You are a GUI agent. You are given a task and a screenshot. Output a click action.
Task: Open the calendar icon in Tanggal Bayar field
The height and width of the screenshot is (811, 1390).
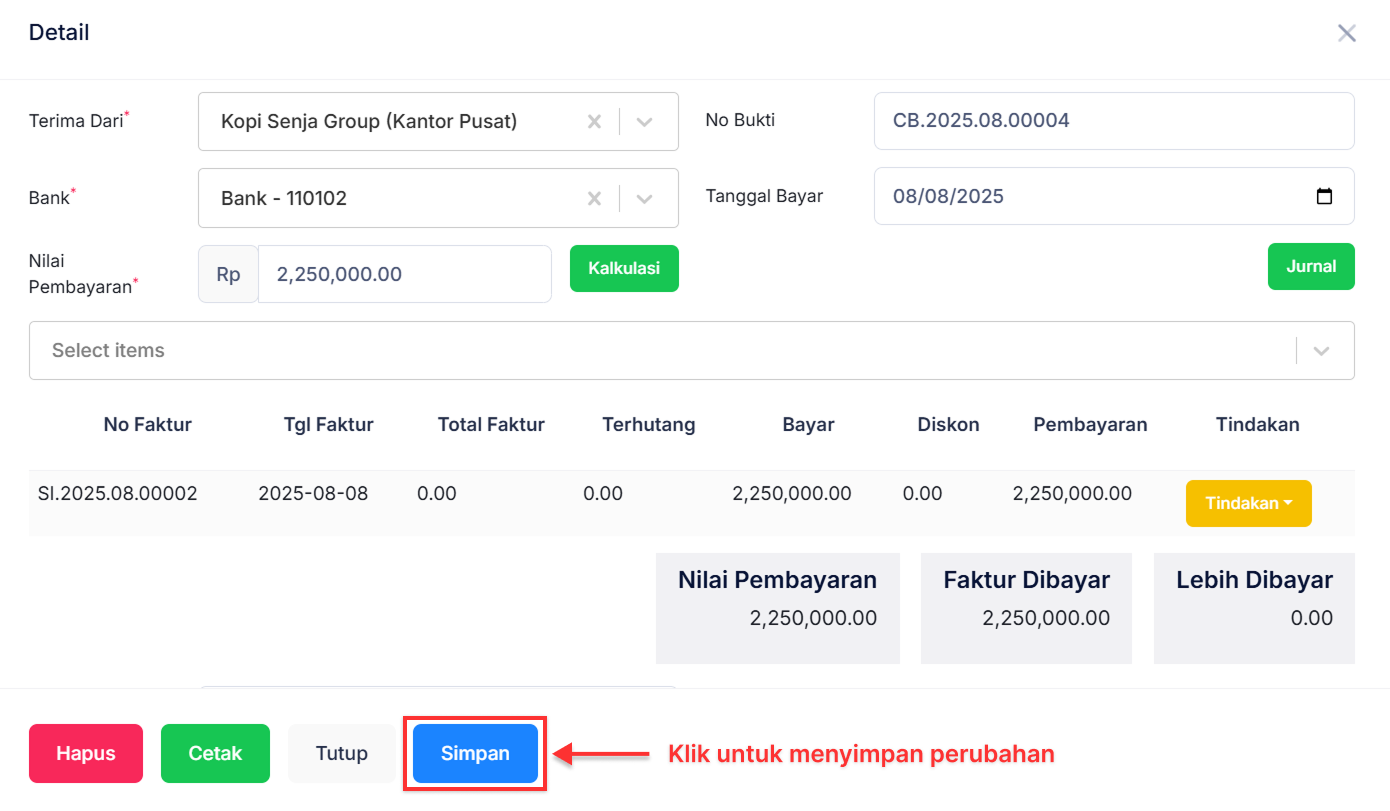pos(1326,197)
